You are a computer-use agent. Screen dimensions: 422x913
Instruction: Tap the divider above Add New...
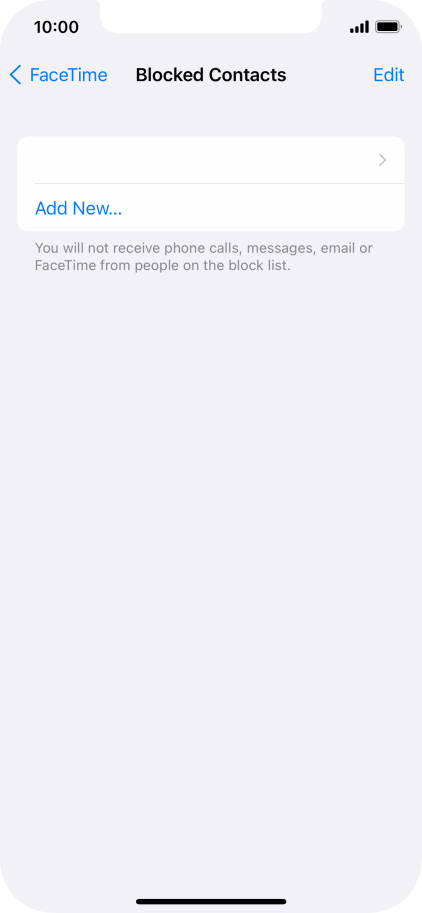(219, 183)
